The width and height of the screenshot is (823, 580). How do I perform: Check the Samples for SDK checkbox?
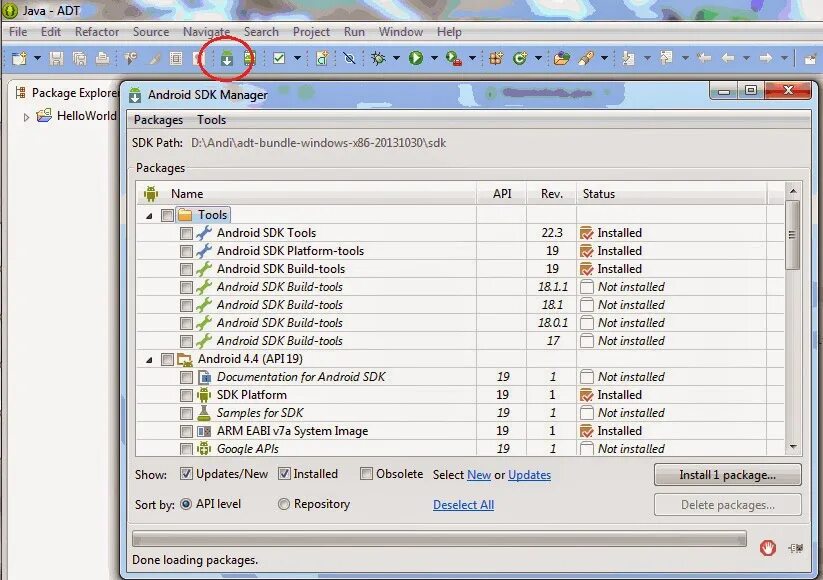point(186,414)
